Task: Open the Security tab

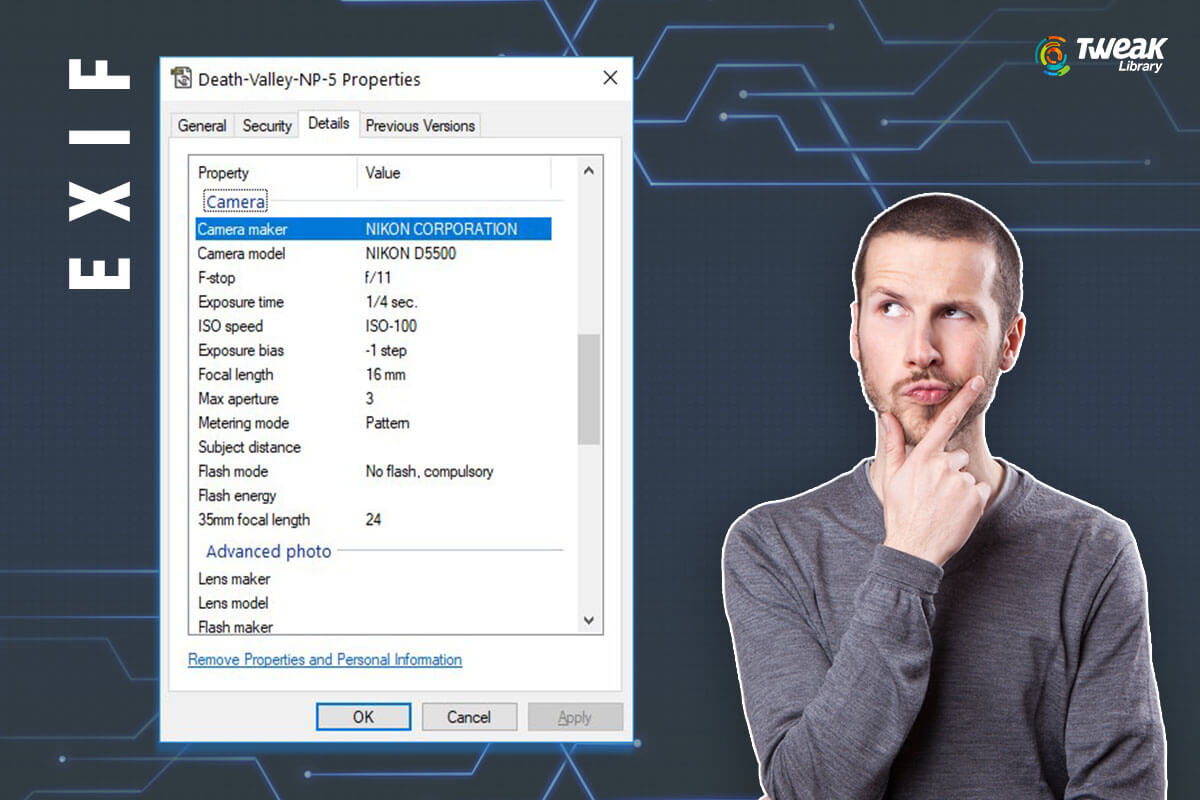Action: (267, 126)
